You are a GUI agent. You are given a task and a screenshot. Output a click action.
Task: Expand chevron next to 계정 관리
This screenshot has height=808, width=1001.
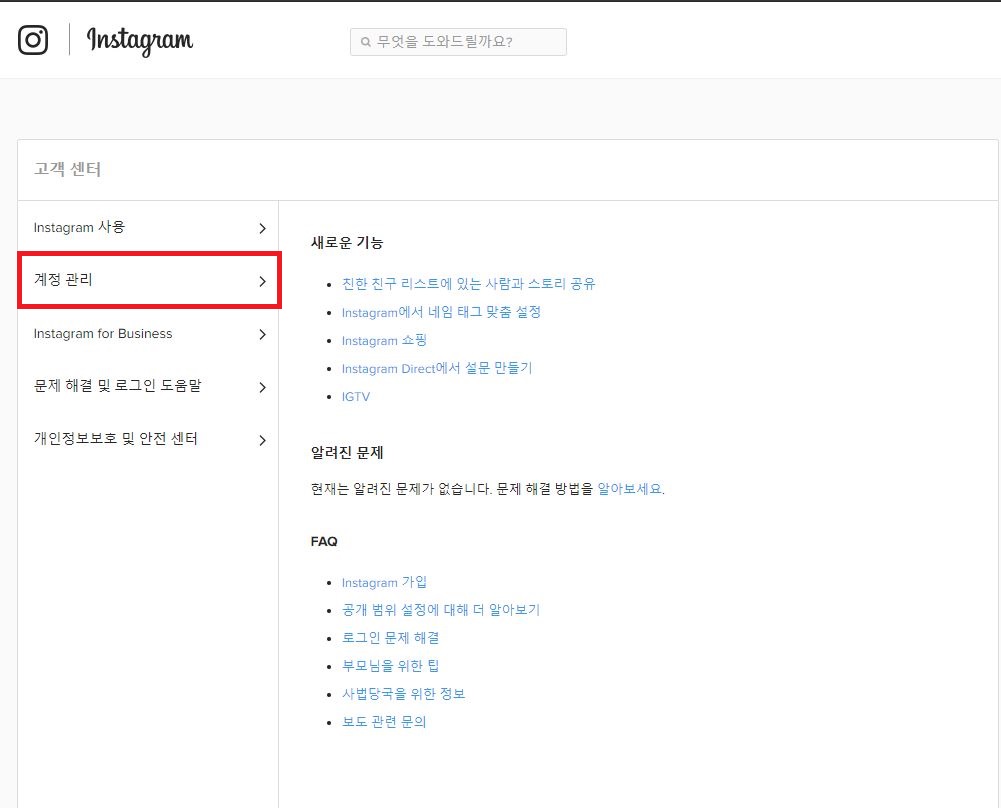pos(262,281)
